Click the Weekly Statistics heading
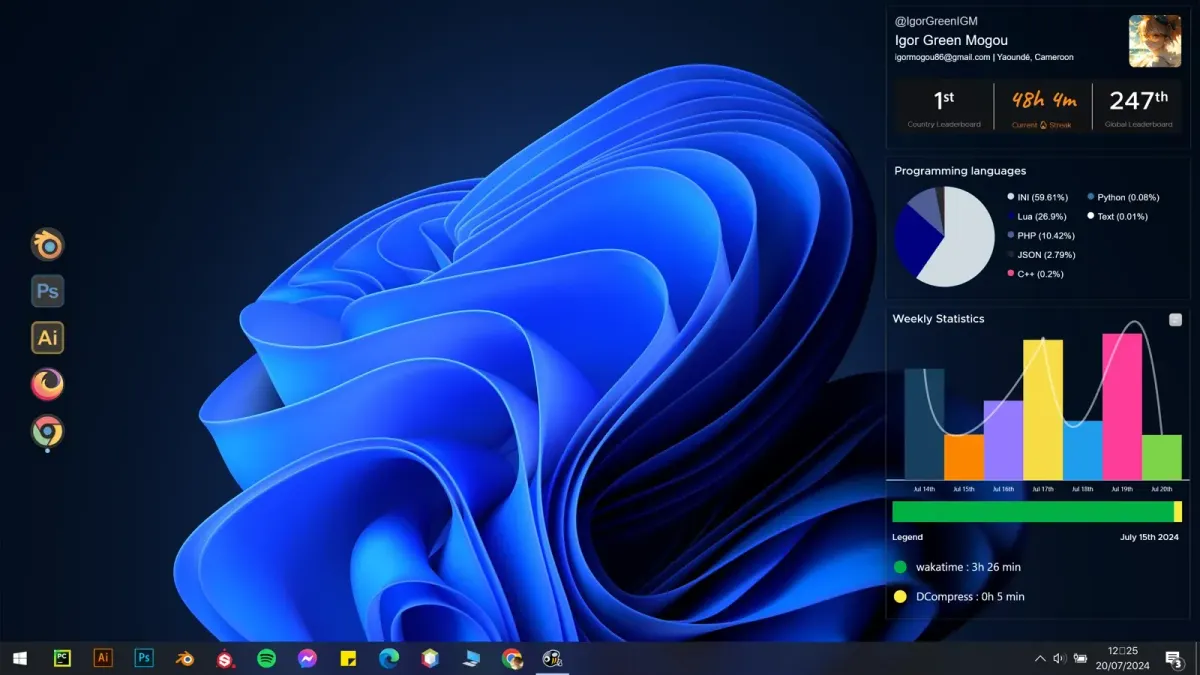The image size is (1200, 675). (938, 319)
